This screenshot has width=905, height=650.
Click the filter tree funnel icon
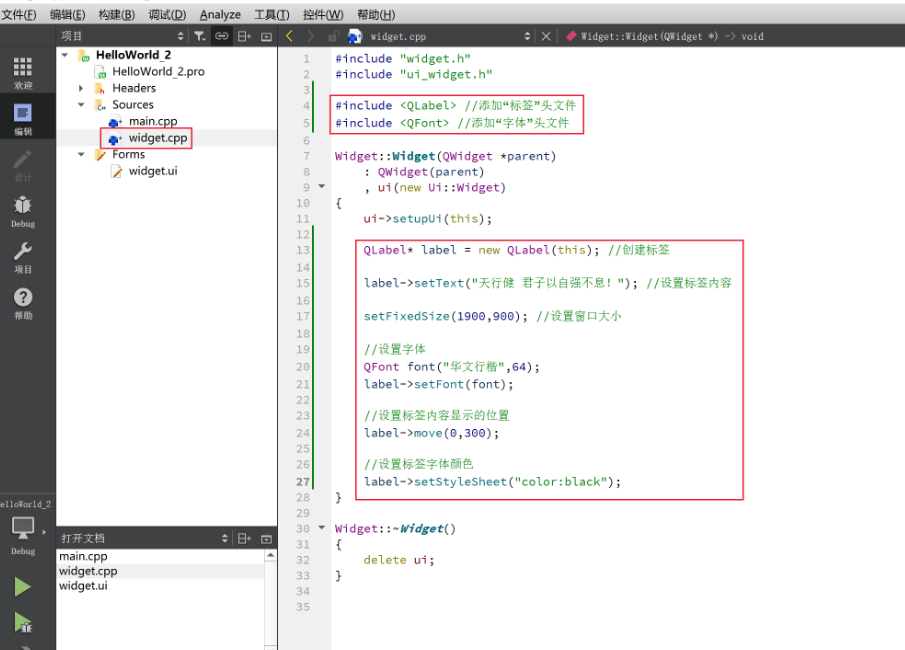pos(200,36)
